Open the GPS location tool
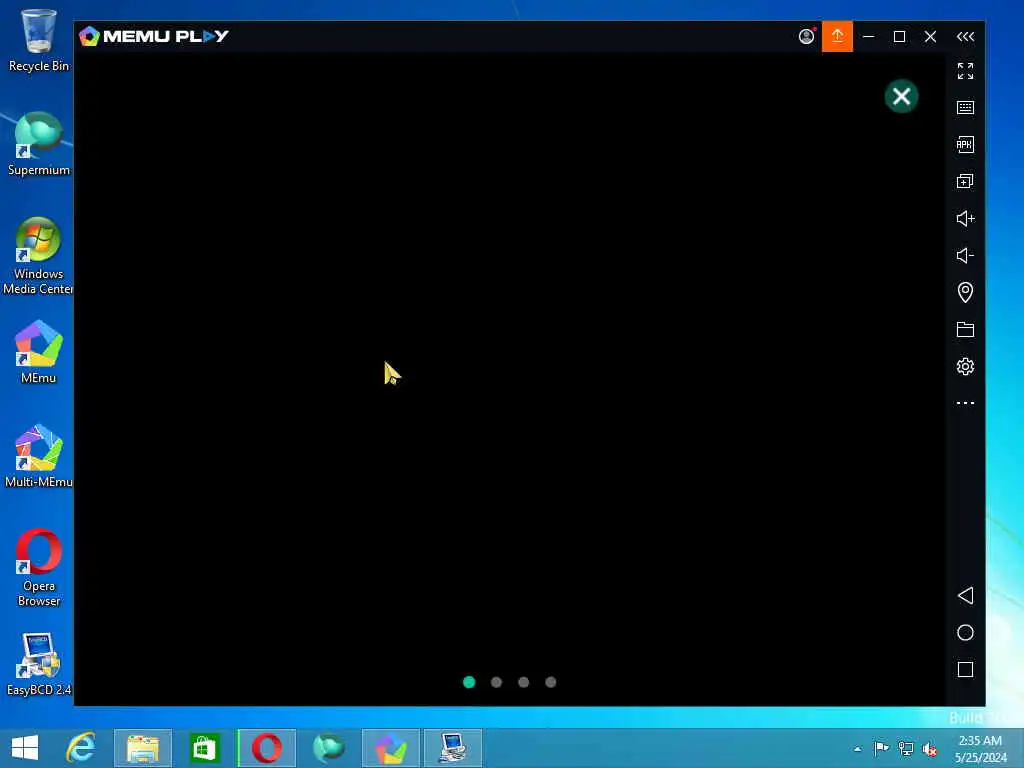 (965, 292)
